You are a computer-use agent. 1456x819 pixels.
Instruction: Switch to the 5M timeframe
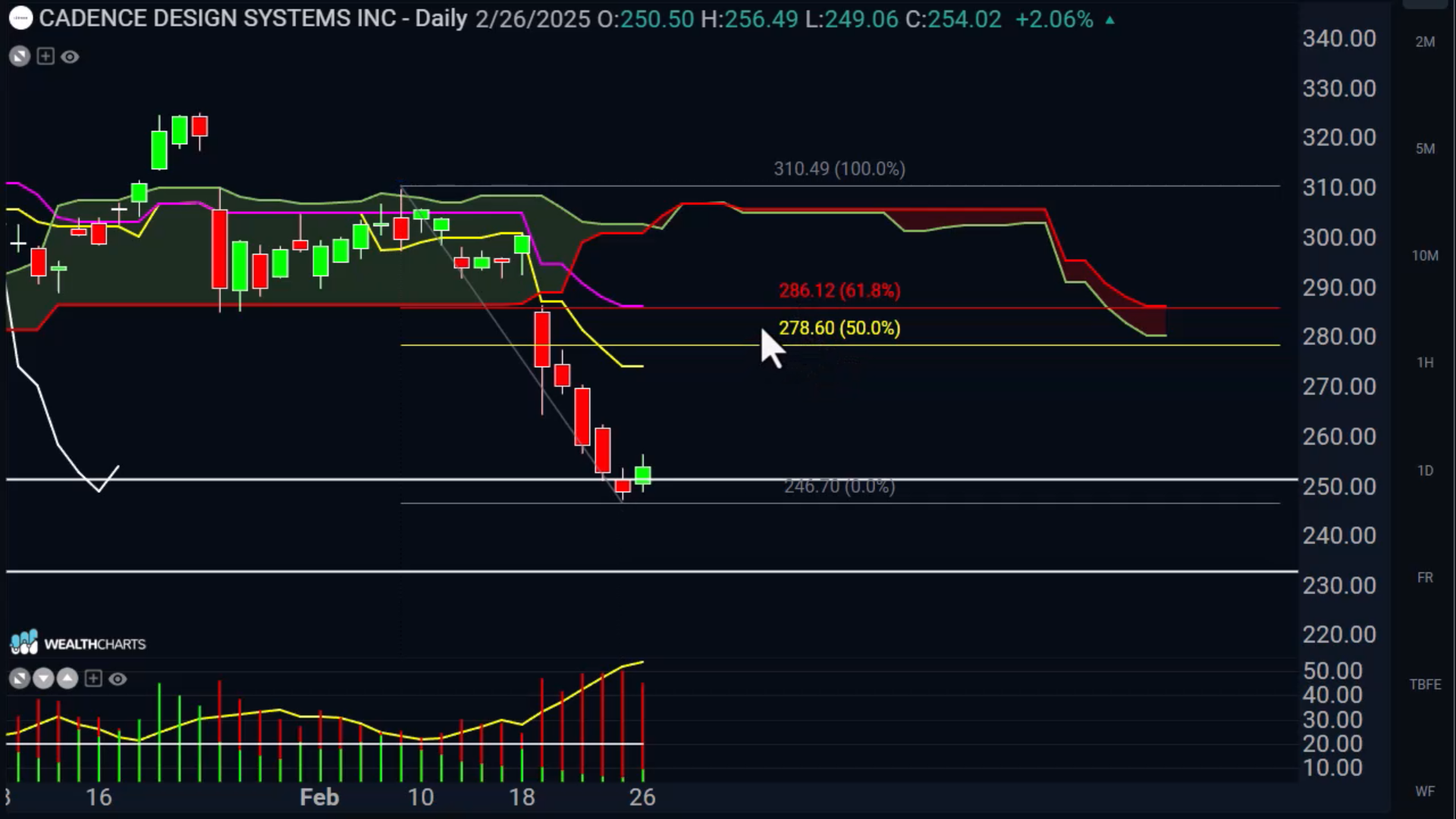[x=1425, y=149]
